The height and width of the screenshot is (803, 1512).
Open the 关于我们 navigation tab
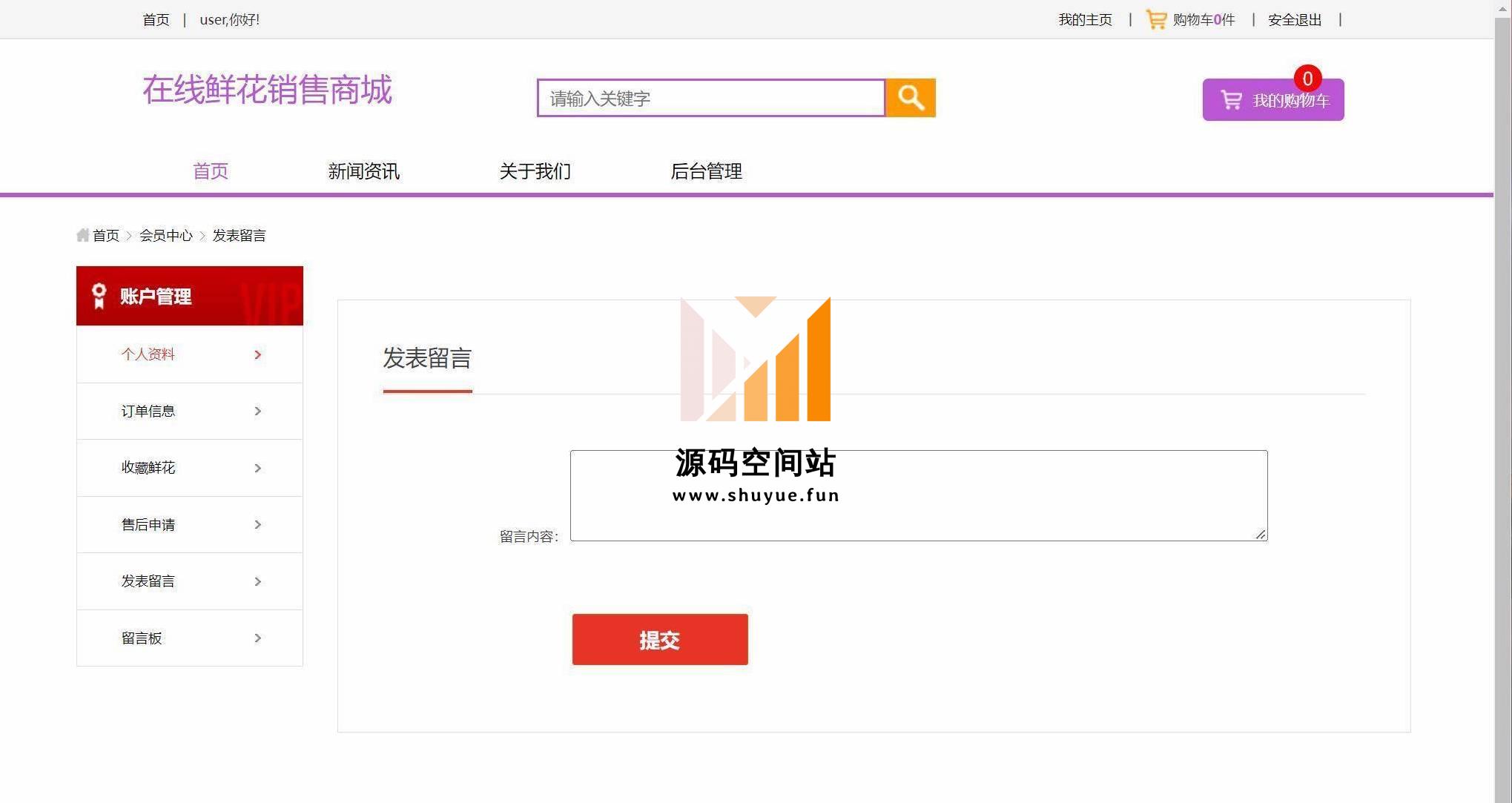point(535,171)
